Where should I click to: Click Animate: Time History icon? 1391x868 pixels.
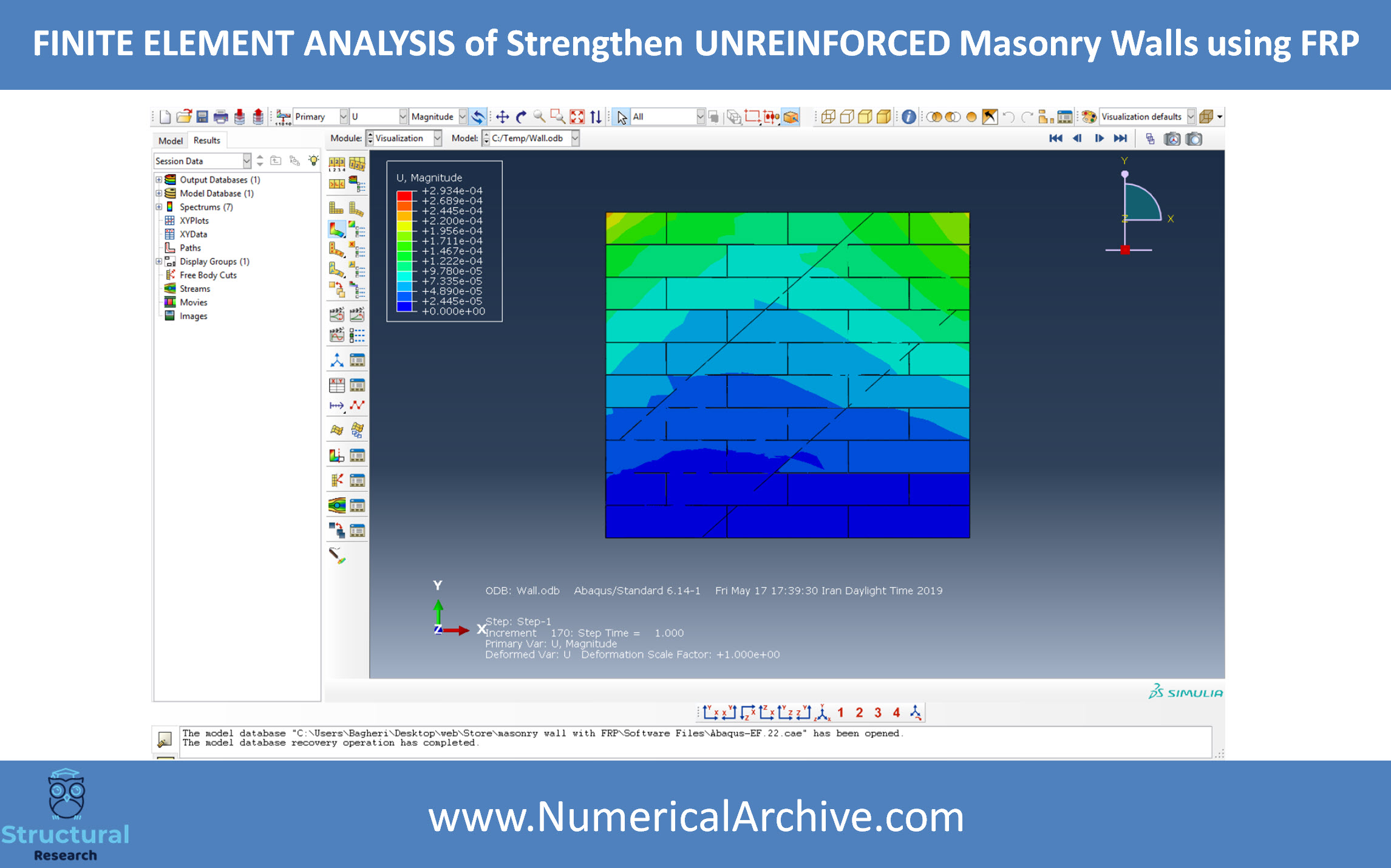357,314
